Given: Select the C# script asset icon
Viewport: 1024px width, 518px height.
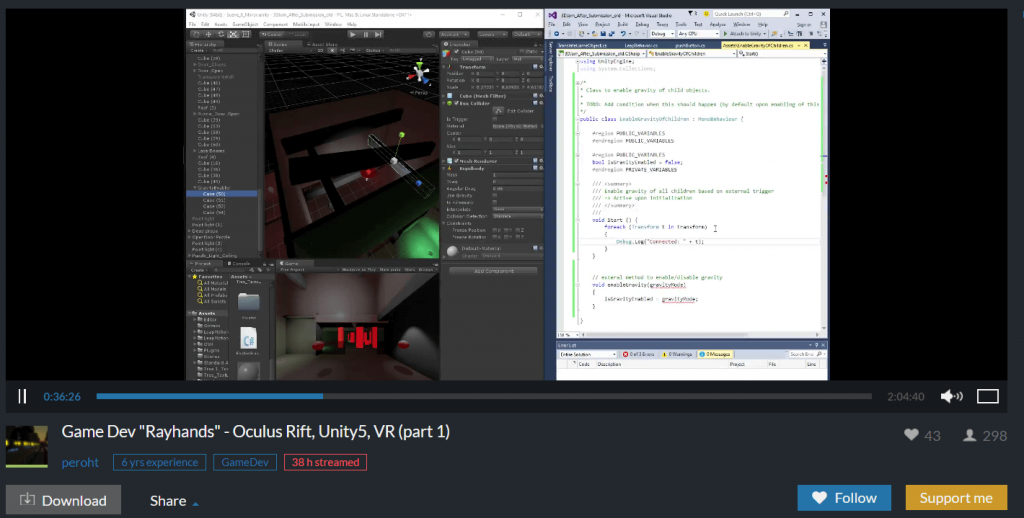Looking at the screenshot, I should [248, 338].
